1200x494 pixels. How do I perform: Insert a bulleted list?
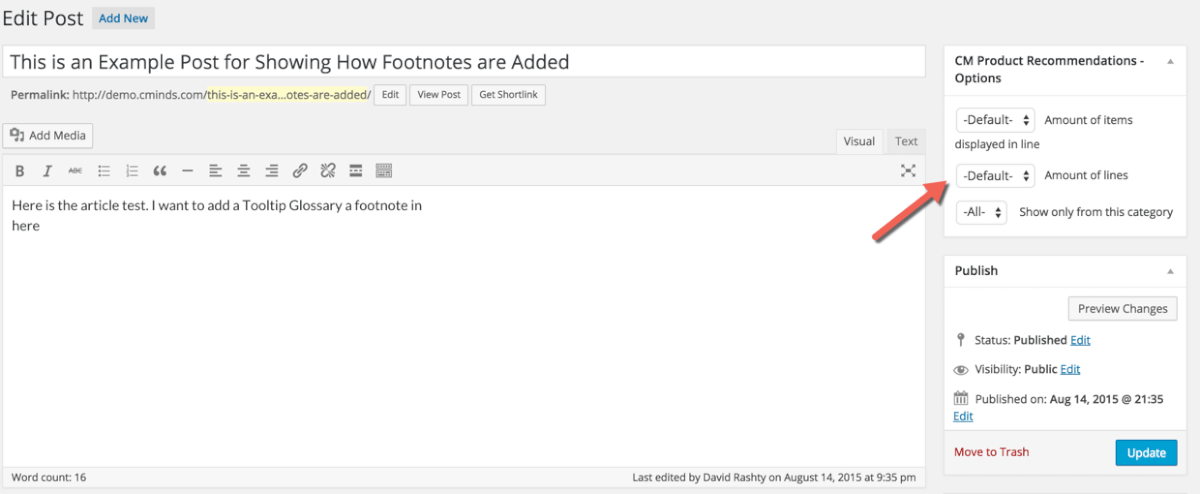pyautogui.click(x=103, y=171)
